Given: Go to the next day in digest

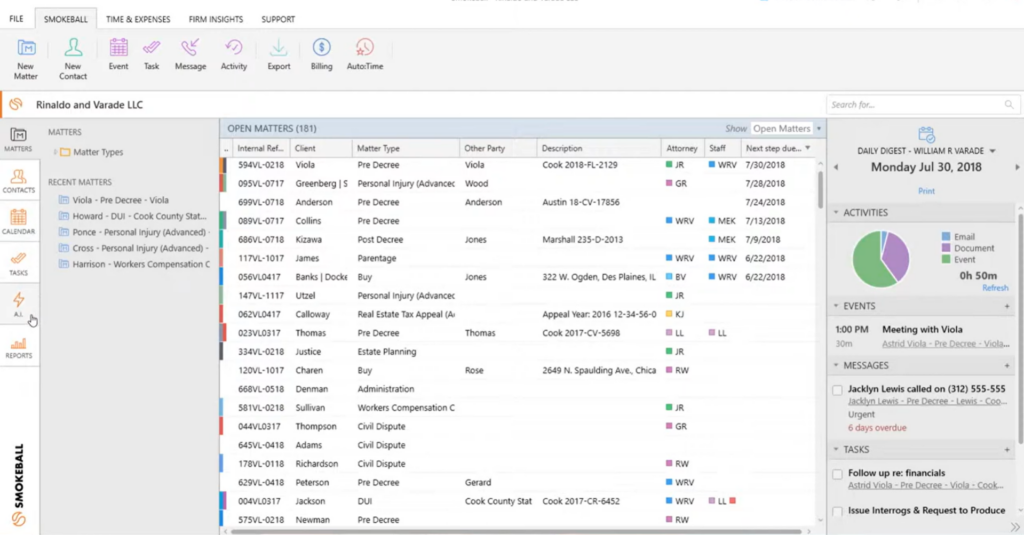Looking at the screenshot, I should click(1017, 167).
